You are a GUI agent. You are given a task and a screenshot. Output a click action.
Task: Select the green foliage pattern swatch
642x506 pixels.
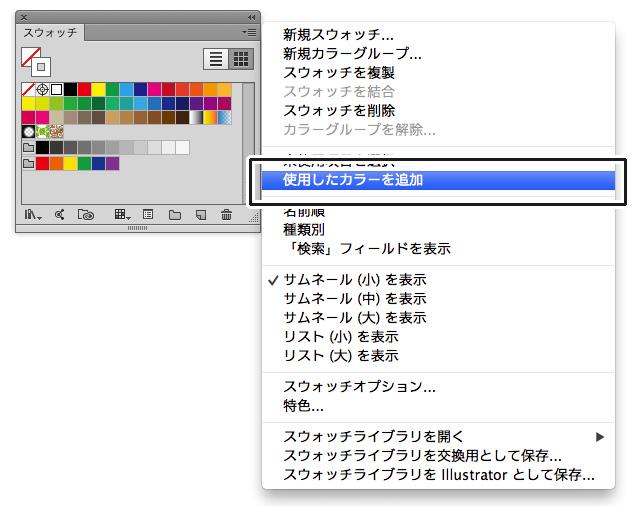tap(43, 131)
